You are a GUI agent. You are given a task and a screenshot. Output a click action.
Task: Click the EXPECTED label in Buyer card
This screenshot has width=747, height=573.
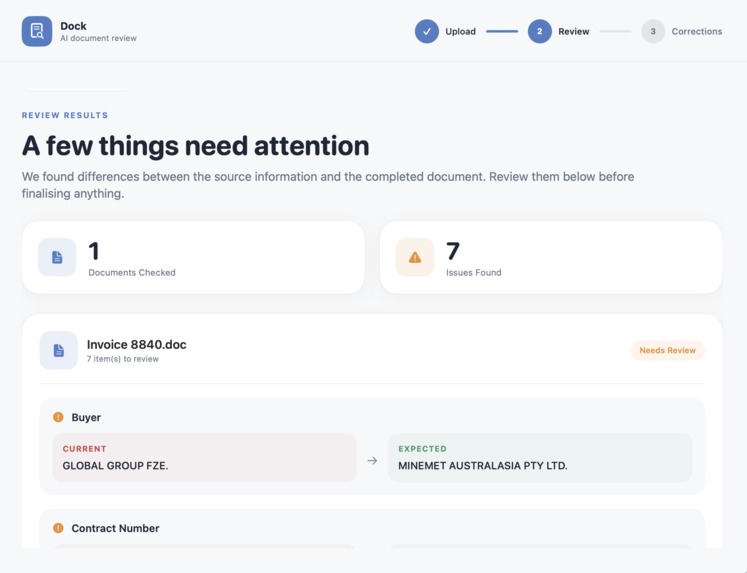click(x=423, y=449)
